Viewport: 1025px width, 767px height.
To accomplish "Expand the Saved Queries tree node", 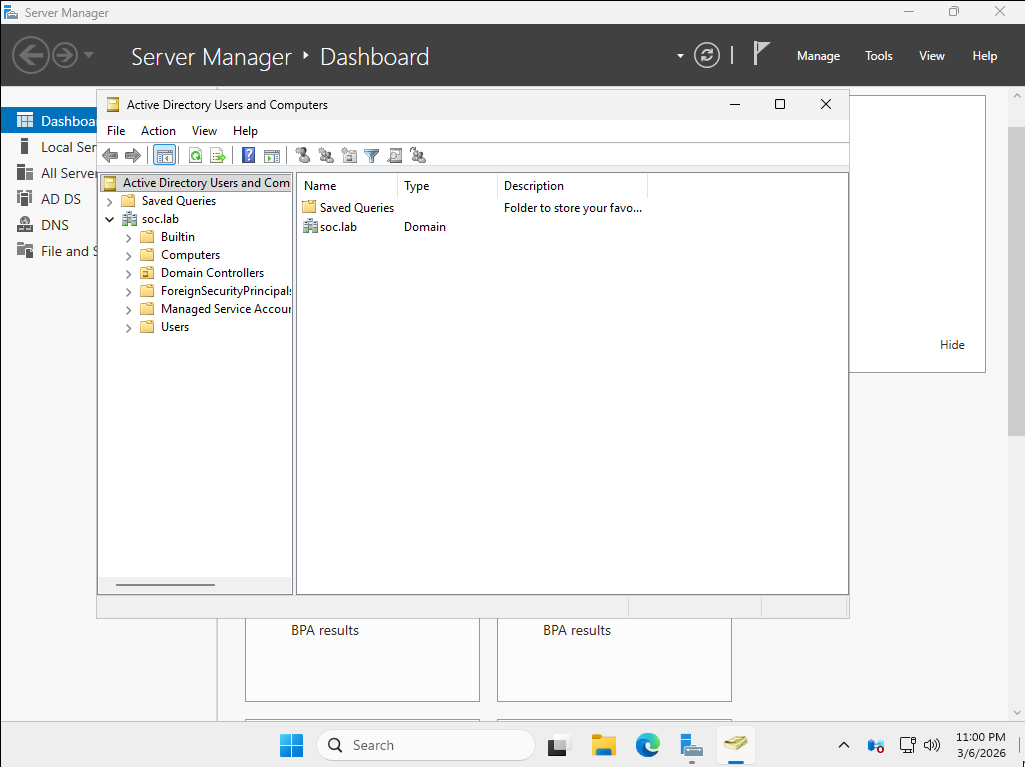I will pyautogui.click(x=110, y=201).
